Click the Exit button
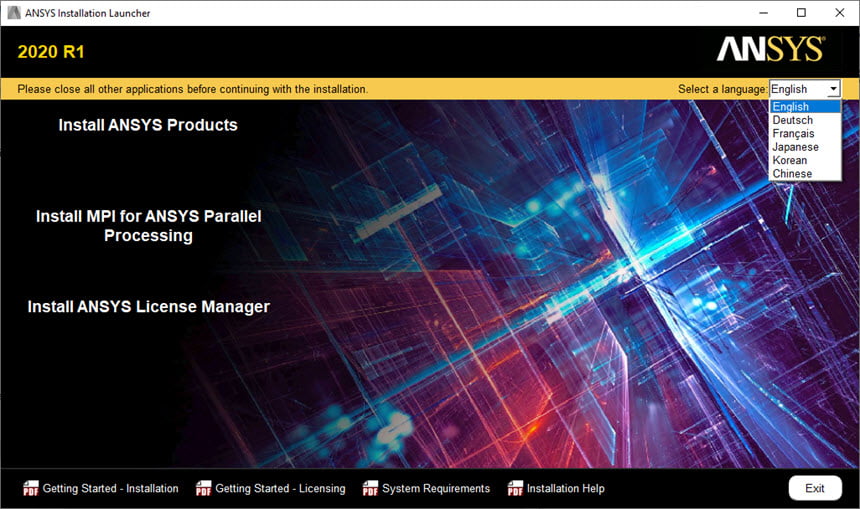Screen dimensions: 860x509 [x=815, y=488]
